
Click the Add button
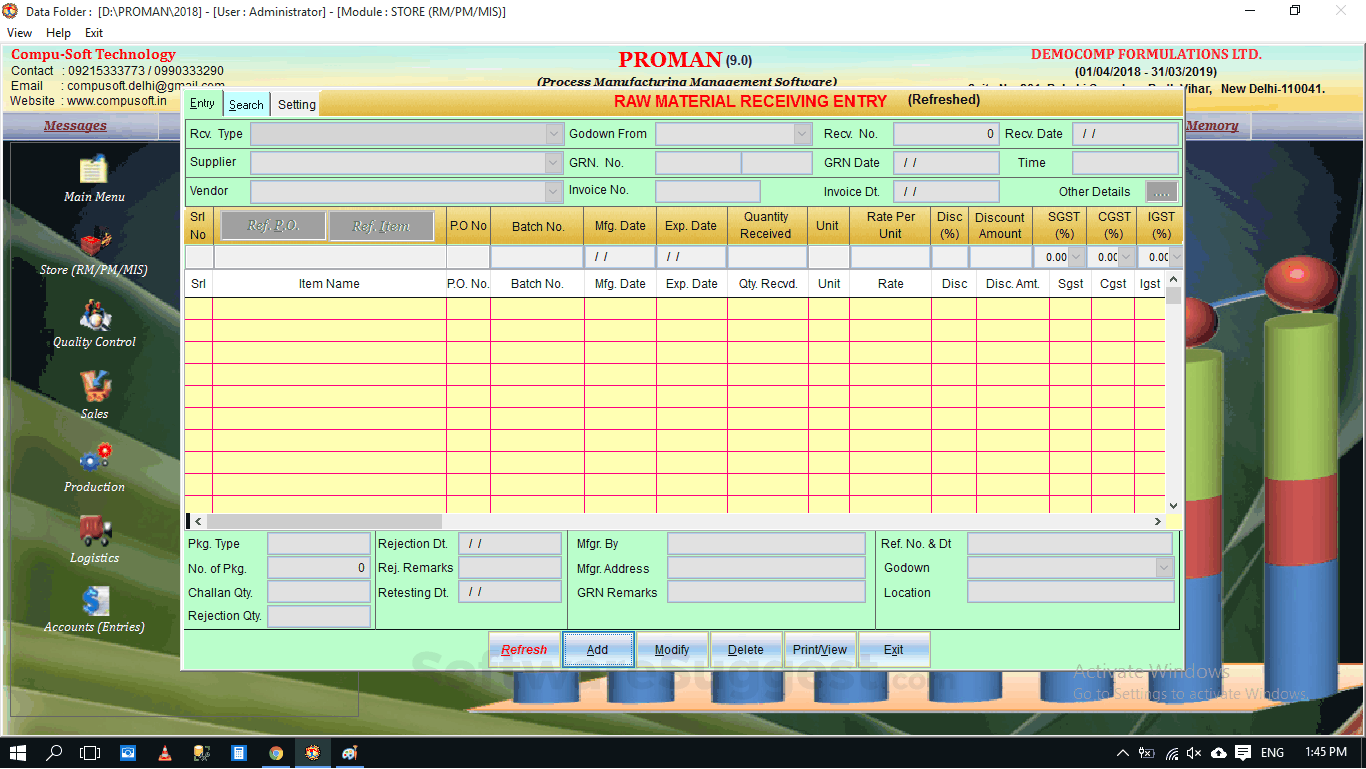(x=597, y=649)
